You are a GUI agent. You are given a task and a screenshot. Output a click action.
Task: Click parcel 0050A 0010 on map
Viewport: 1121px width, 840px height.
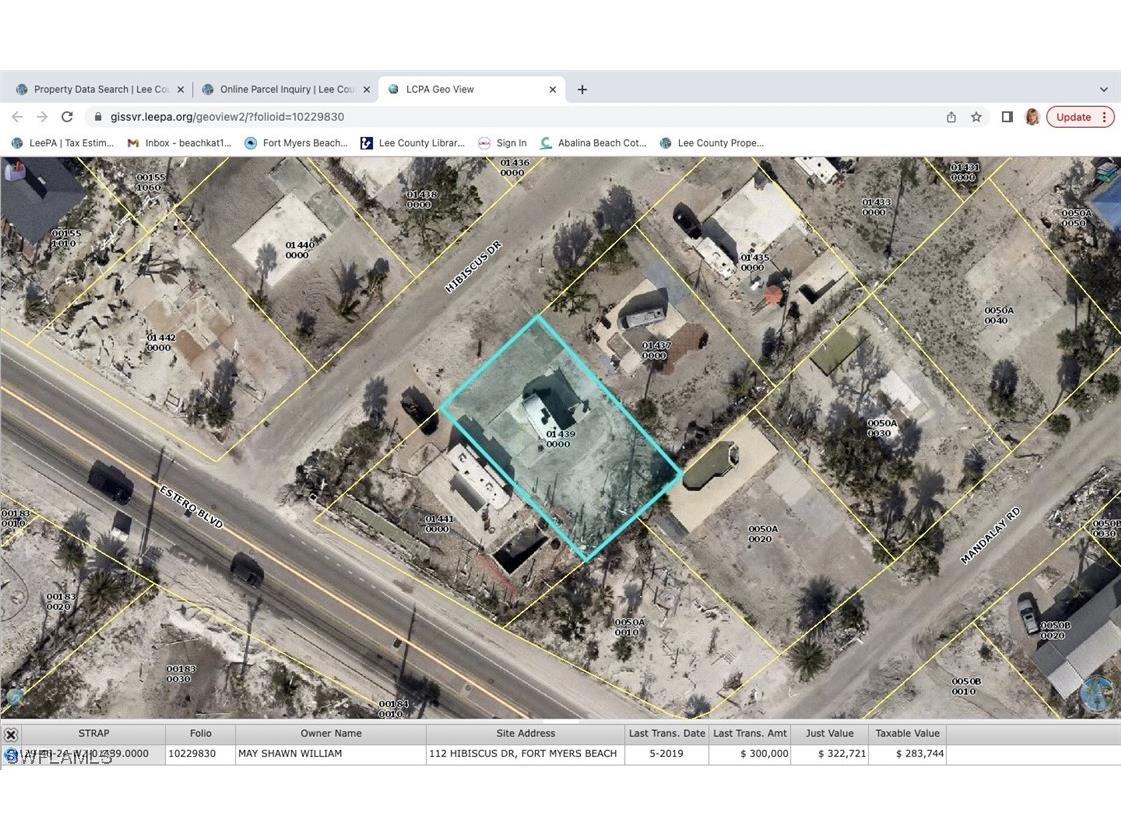[x=628, y=627]
